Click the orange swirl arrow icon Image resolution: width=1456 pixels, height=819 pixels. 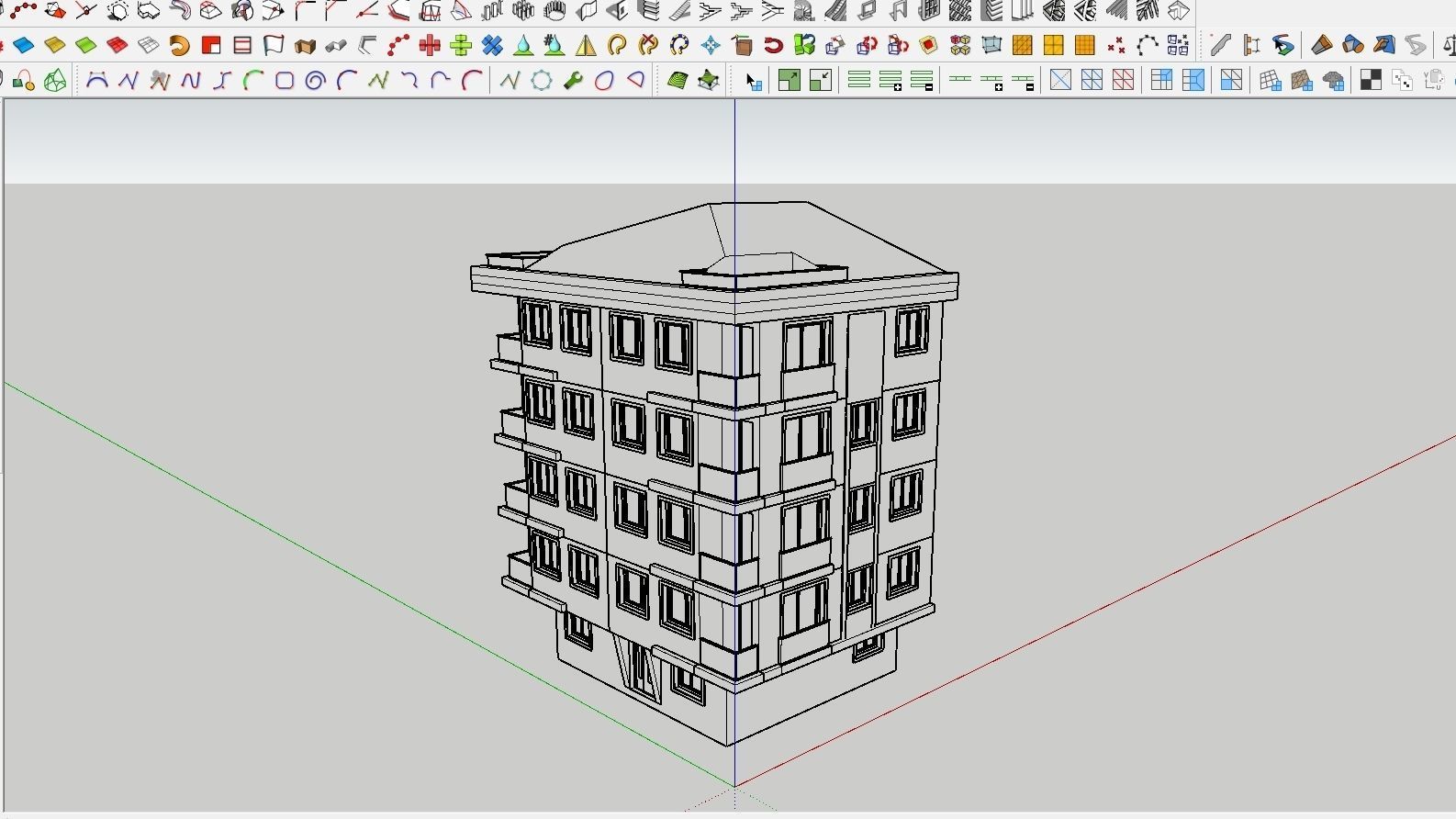(x=180, y=45)
